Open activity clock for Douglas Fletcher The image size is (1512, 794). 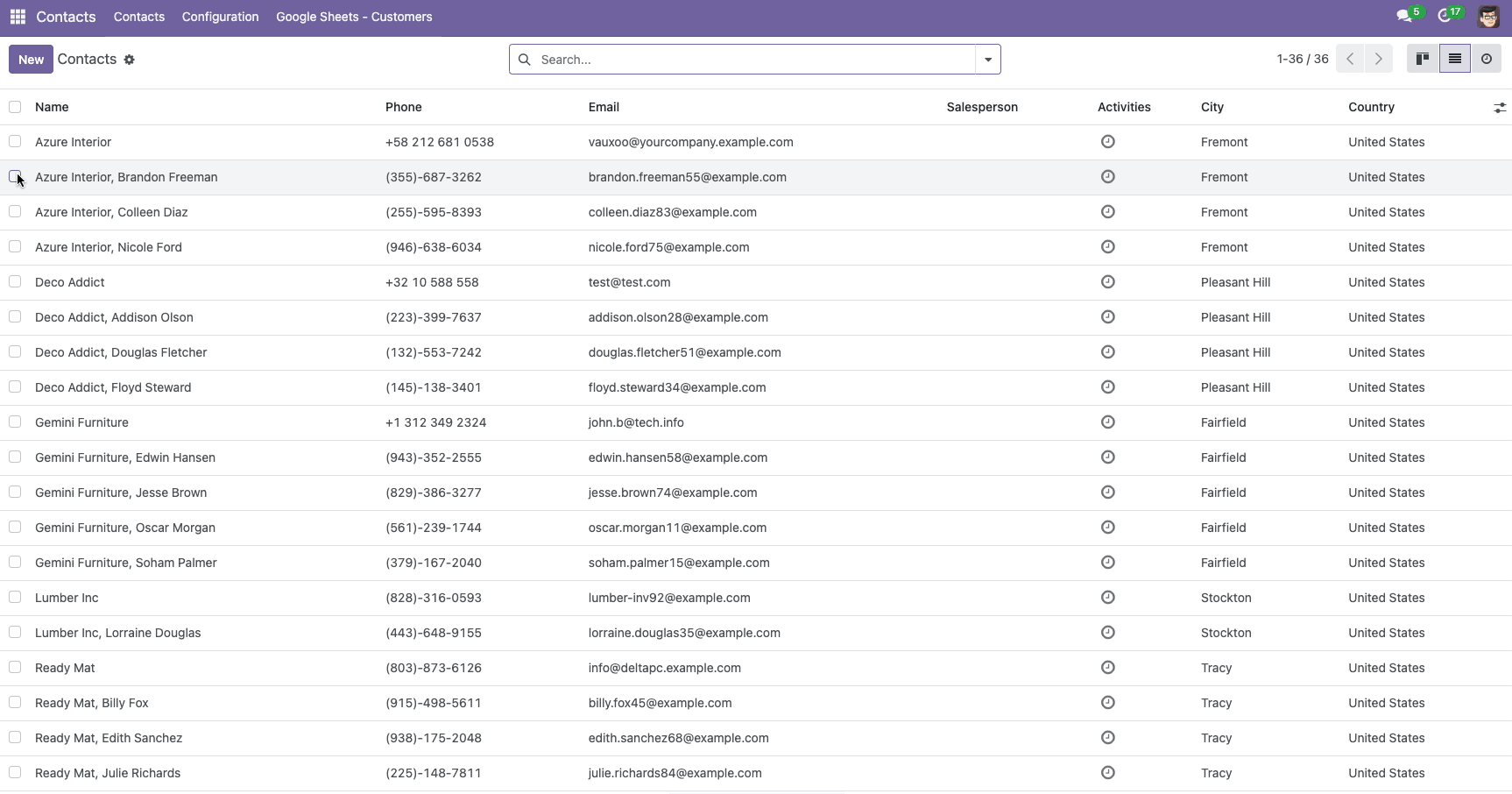point(1108,352)
